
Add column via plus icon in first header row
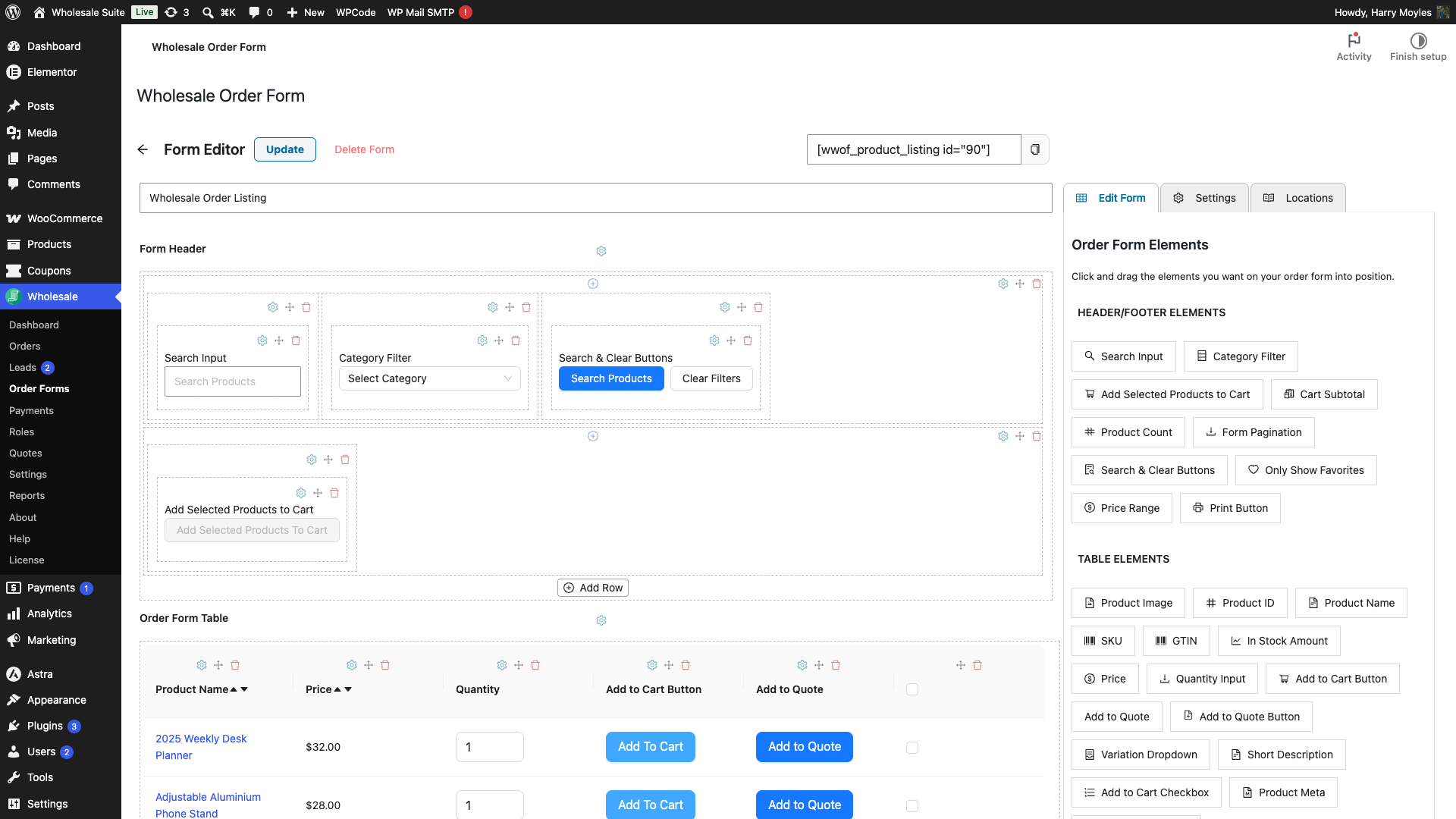tap(593, 284)
